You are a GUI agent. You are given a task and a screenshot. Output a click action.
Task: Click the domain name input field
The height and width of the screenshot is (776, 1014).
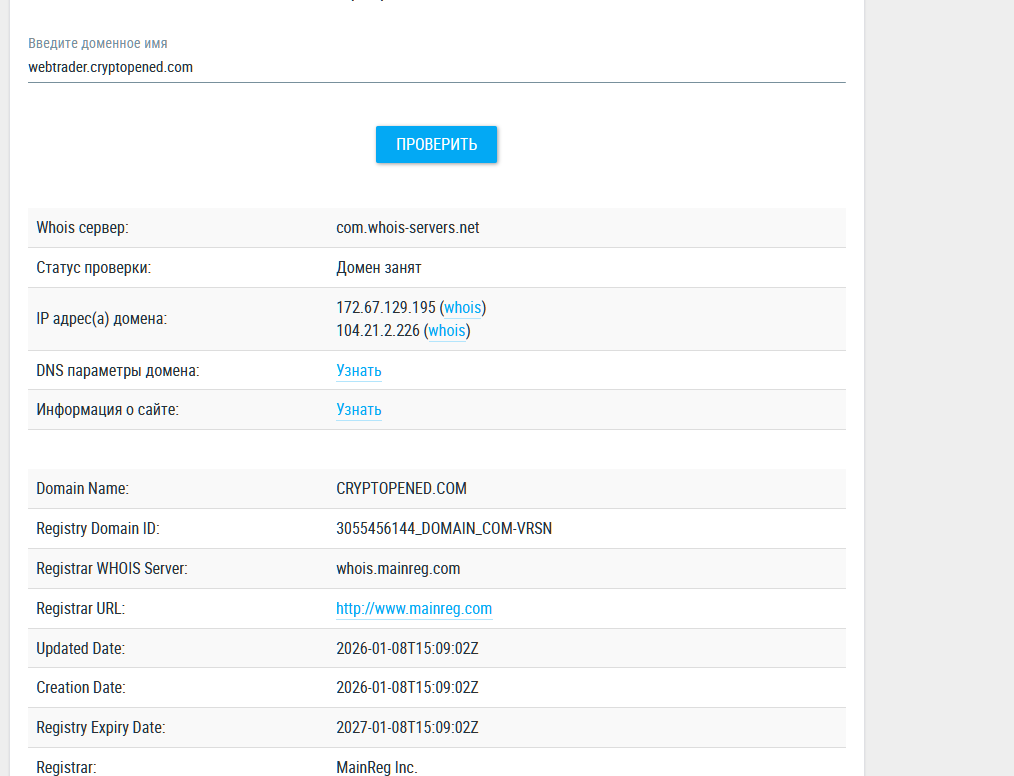437,67
